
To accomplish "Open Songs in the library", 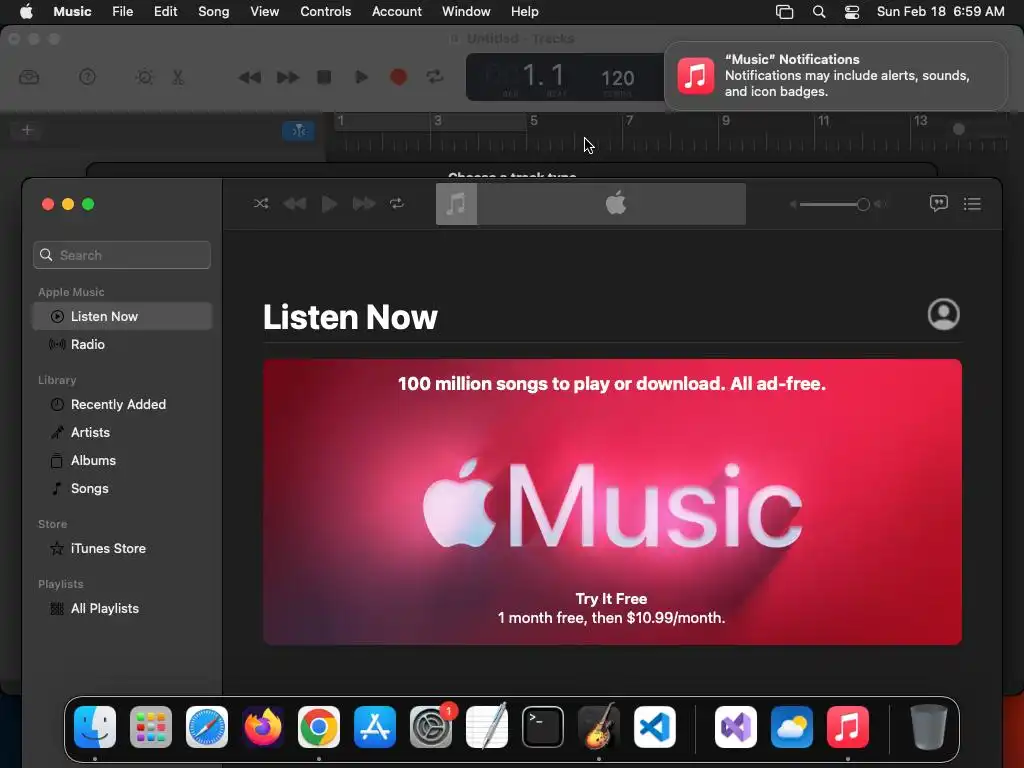I will coord(122,488).
